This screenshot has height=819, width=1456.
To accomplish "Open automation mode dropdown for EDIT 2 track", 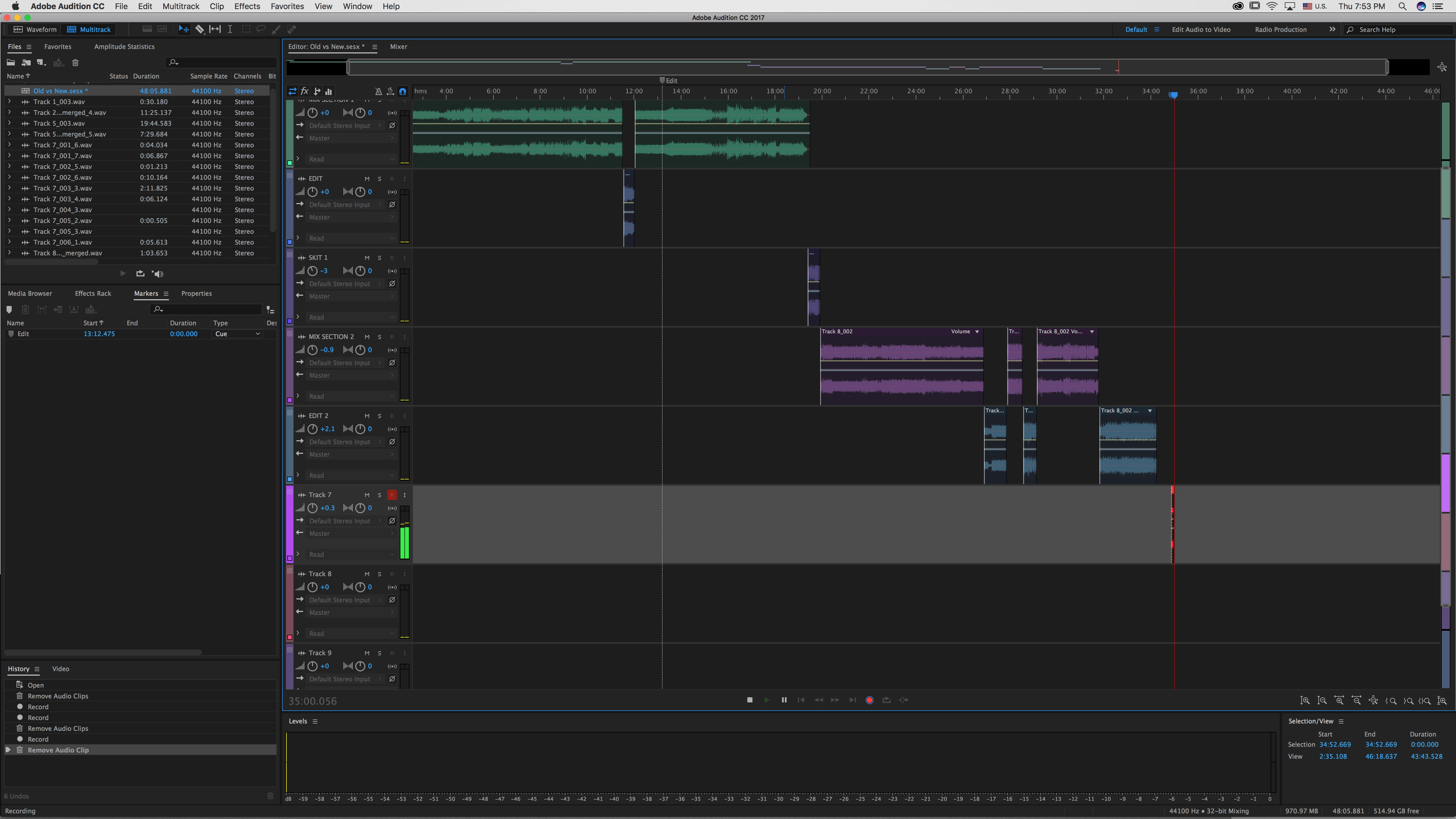I will point(350,475).
